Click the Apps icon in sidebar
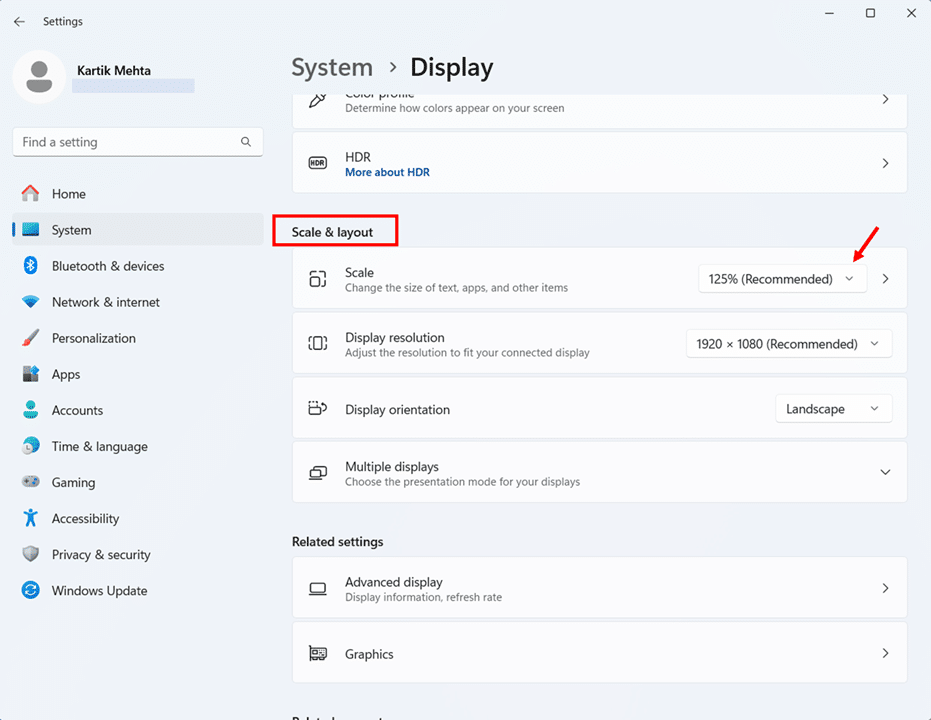 point(30,374)
